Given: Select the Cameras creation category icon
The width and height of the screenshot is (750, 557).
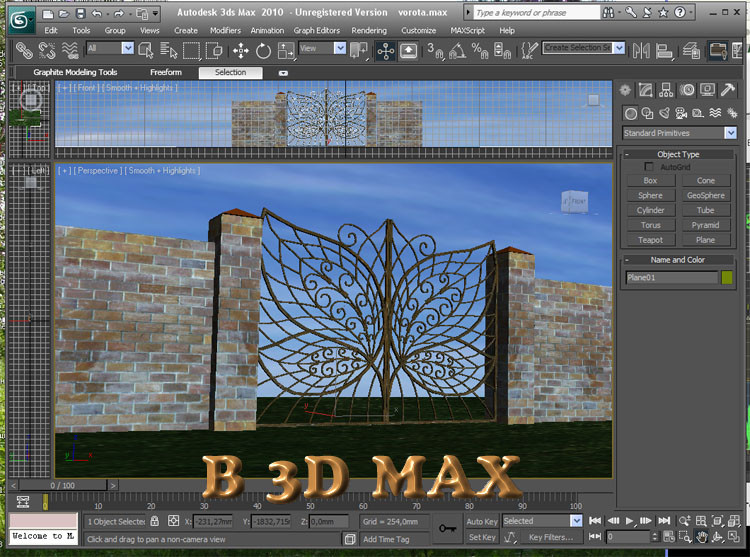Looking at the screenshot, I should [681, 113].
